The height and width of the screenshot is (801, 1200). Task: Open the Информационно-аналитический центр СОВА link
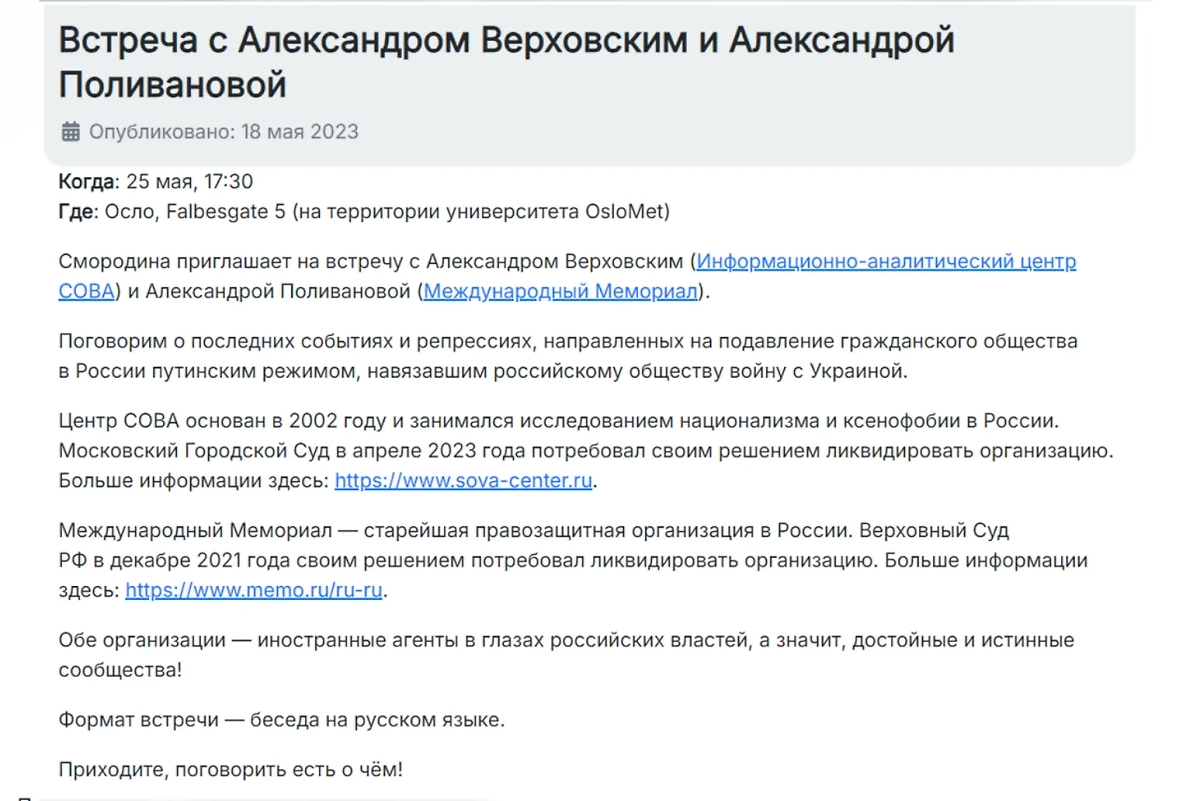(885, 262)
